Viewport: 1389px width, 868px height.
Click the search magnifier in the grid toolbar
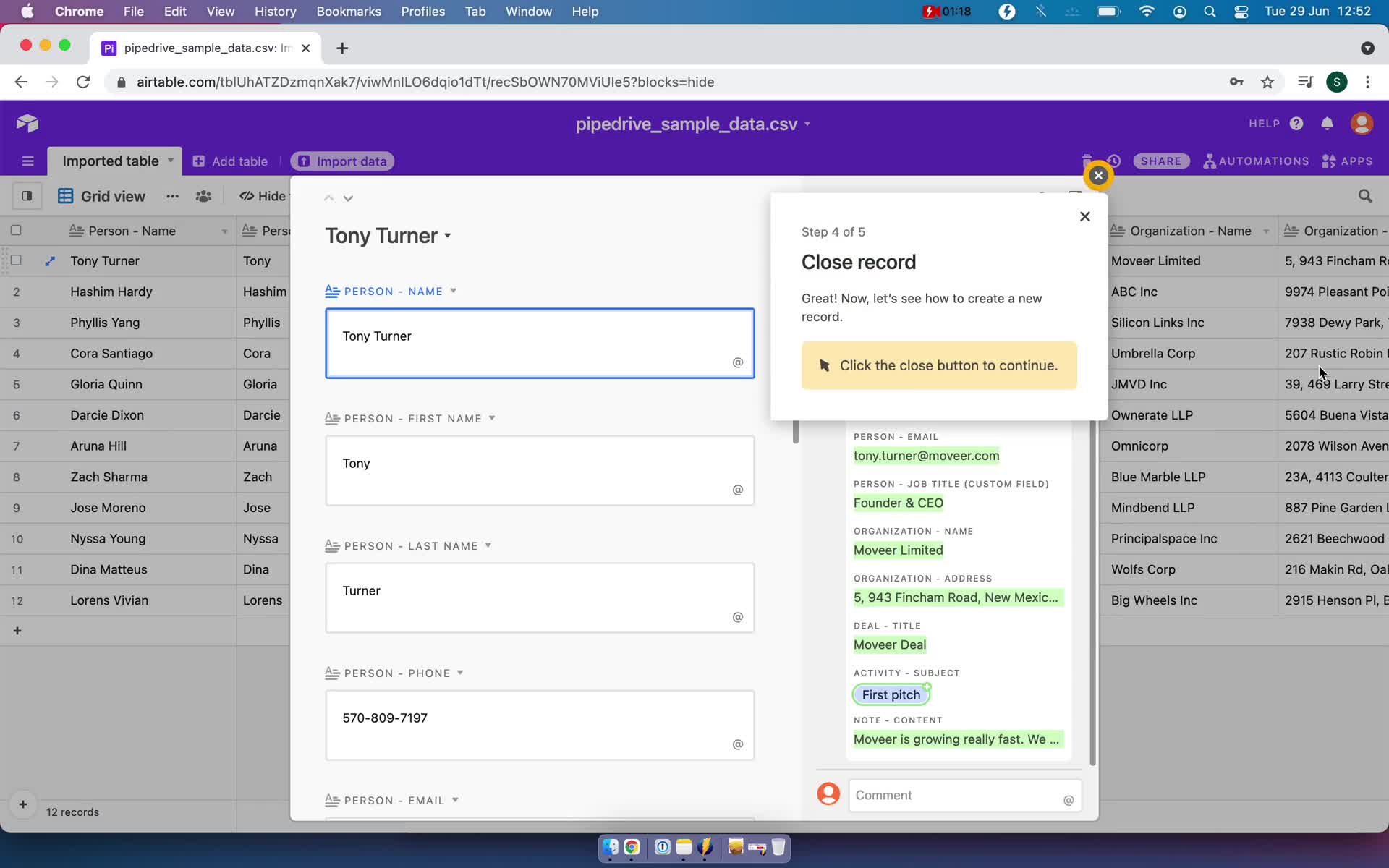(1364, 196)
